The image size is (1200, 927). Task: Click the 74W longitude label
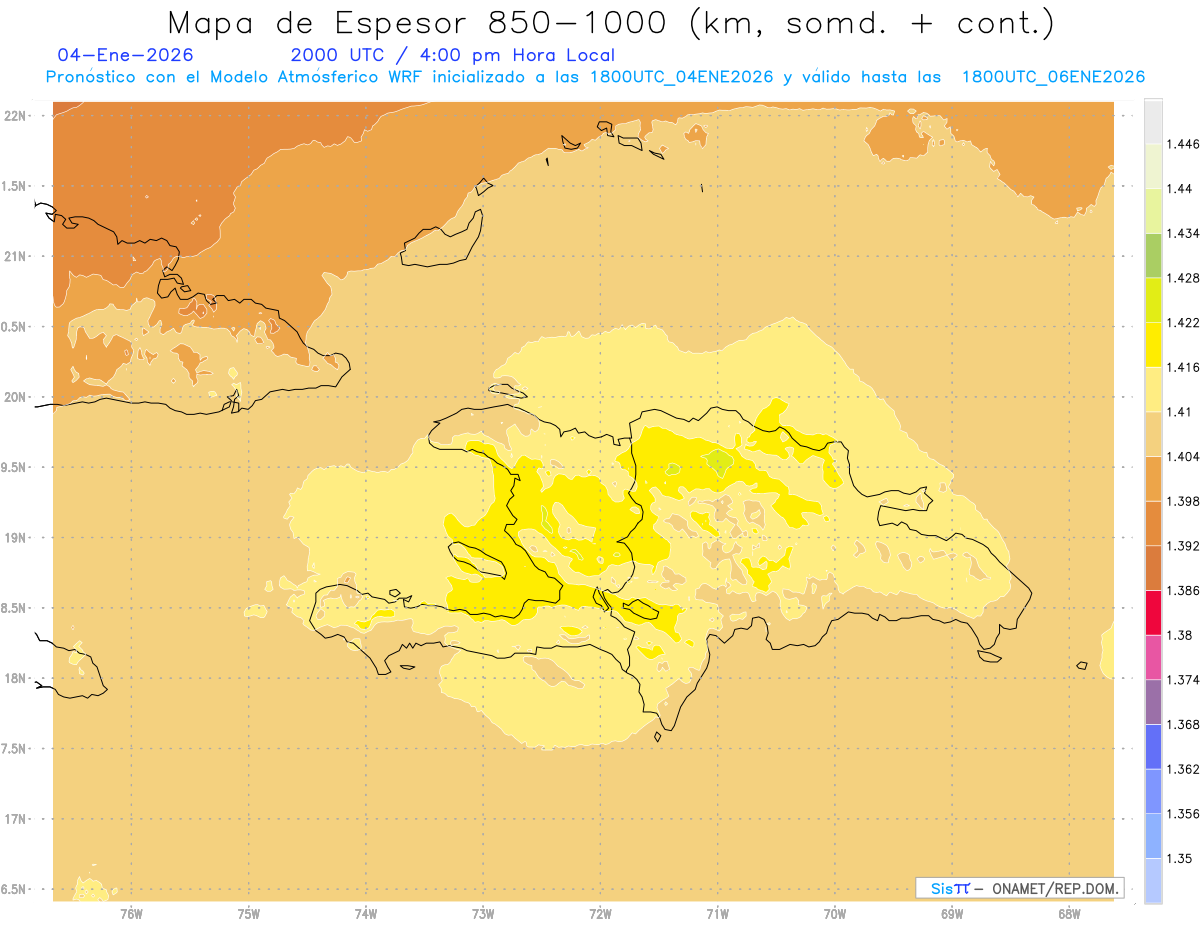click(x=365, y=913)
